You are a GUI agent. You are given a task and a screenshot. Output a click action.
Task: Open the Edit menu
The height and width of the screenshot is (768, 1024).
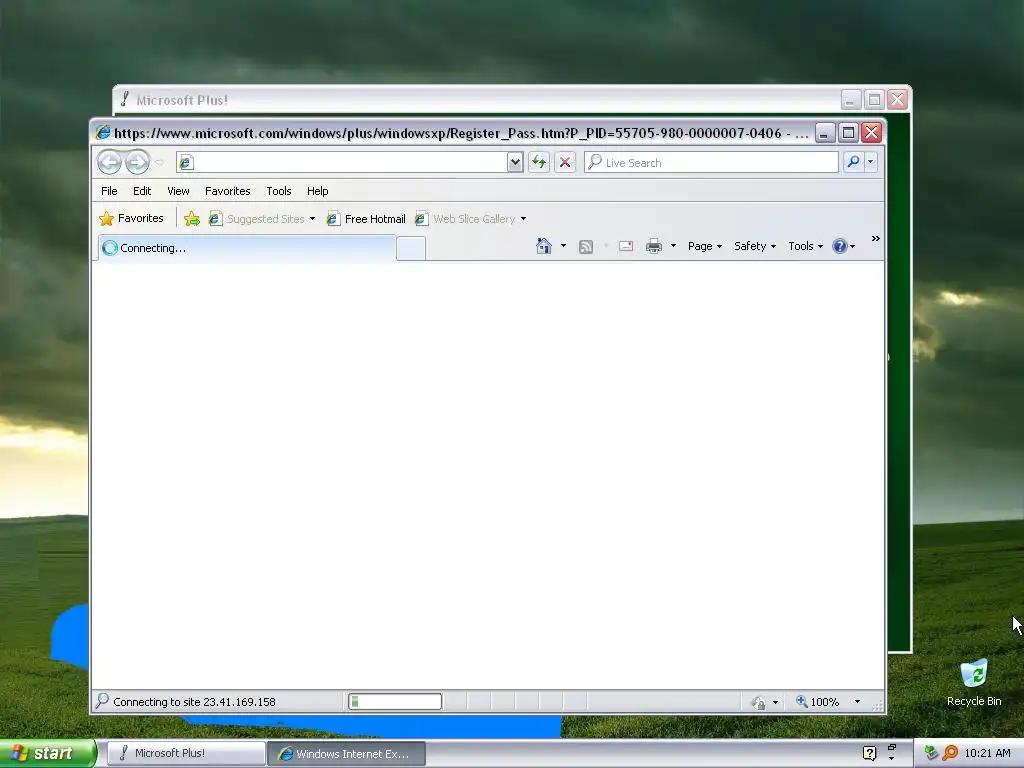pyautogui.click(x=142, y=191)
